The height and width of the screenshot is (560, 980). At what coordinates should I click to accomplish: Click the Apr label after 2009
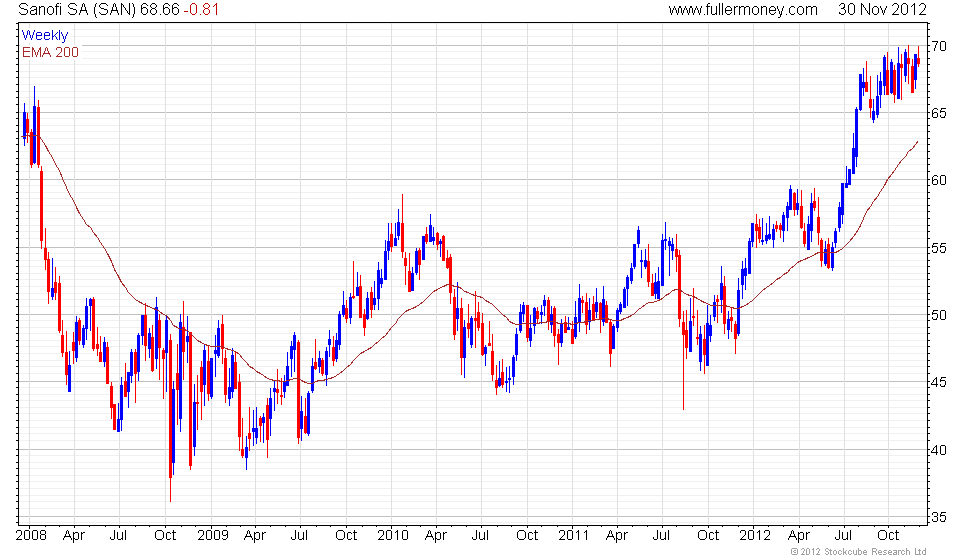255,536
